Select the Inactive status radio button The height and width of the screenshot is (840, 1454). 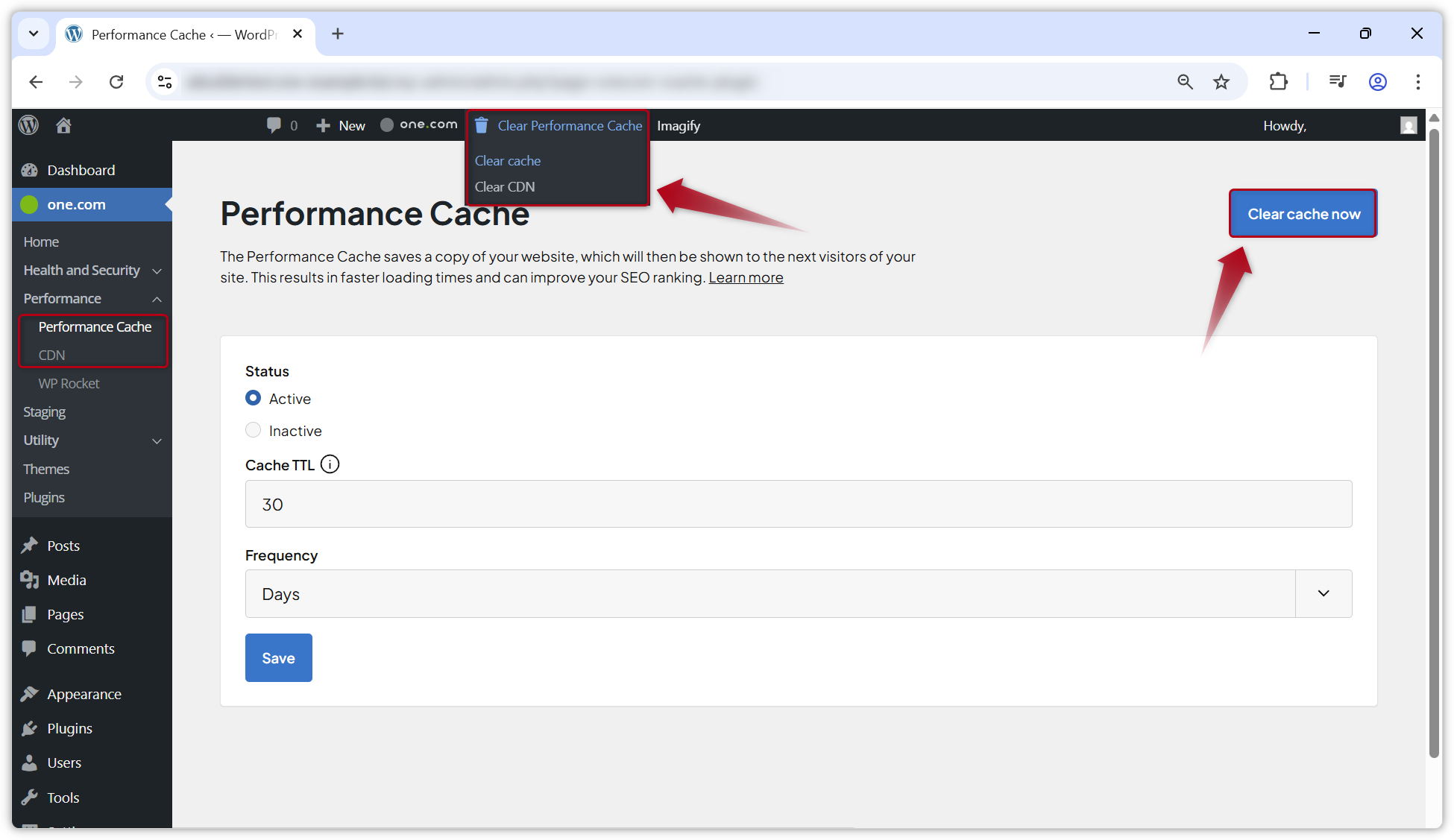[253, 430]
